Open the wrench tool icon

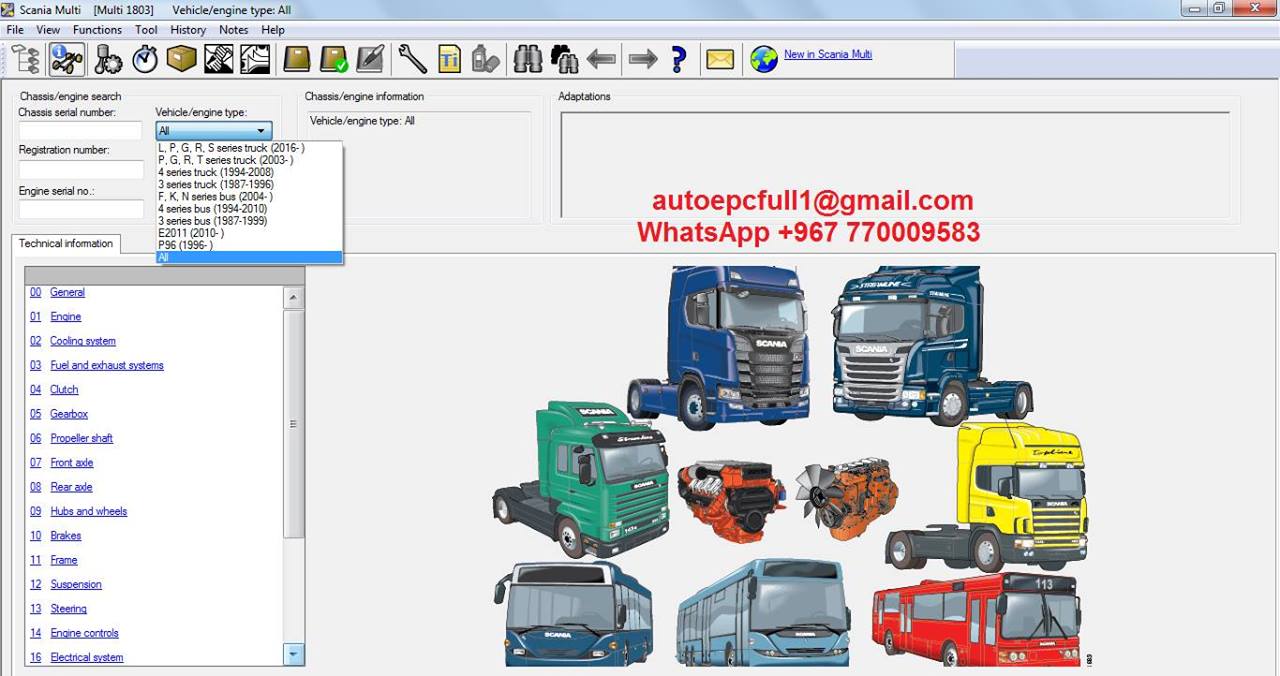click(x=412, y=59)
